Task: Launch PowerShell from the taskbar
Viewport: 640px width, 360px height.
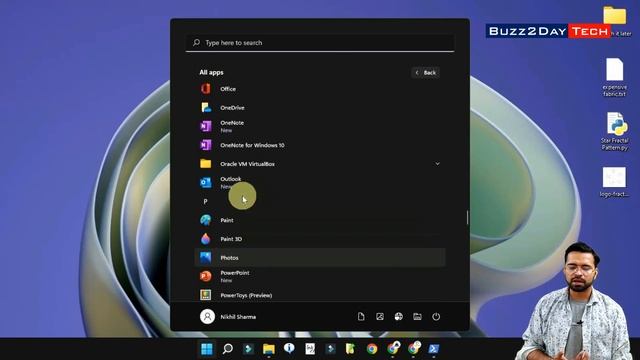Action: 433,349
